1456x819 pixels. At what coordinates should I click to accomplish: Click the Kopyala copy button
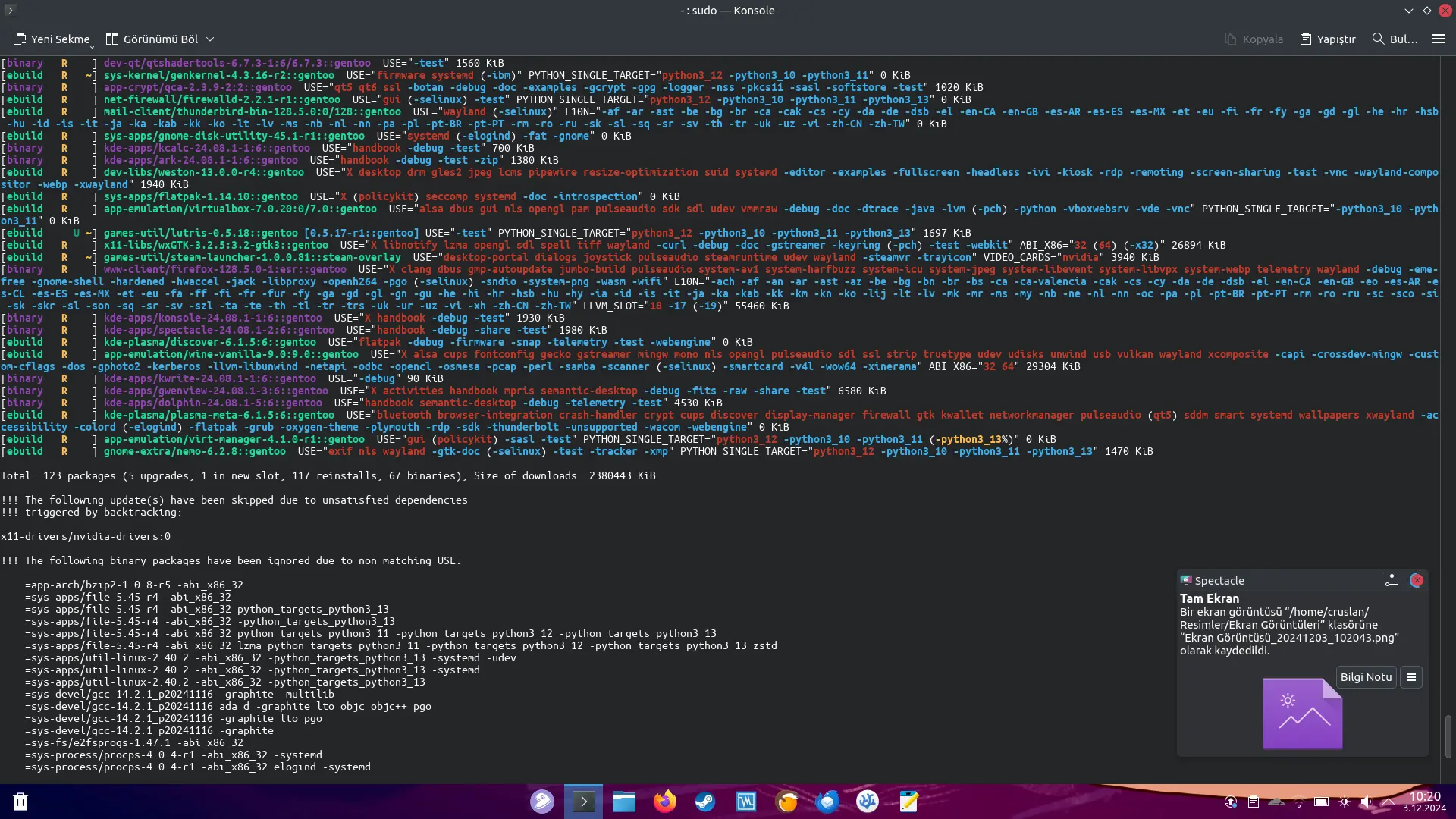[x=1254, y=39]
